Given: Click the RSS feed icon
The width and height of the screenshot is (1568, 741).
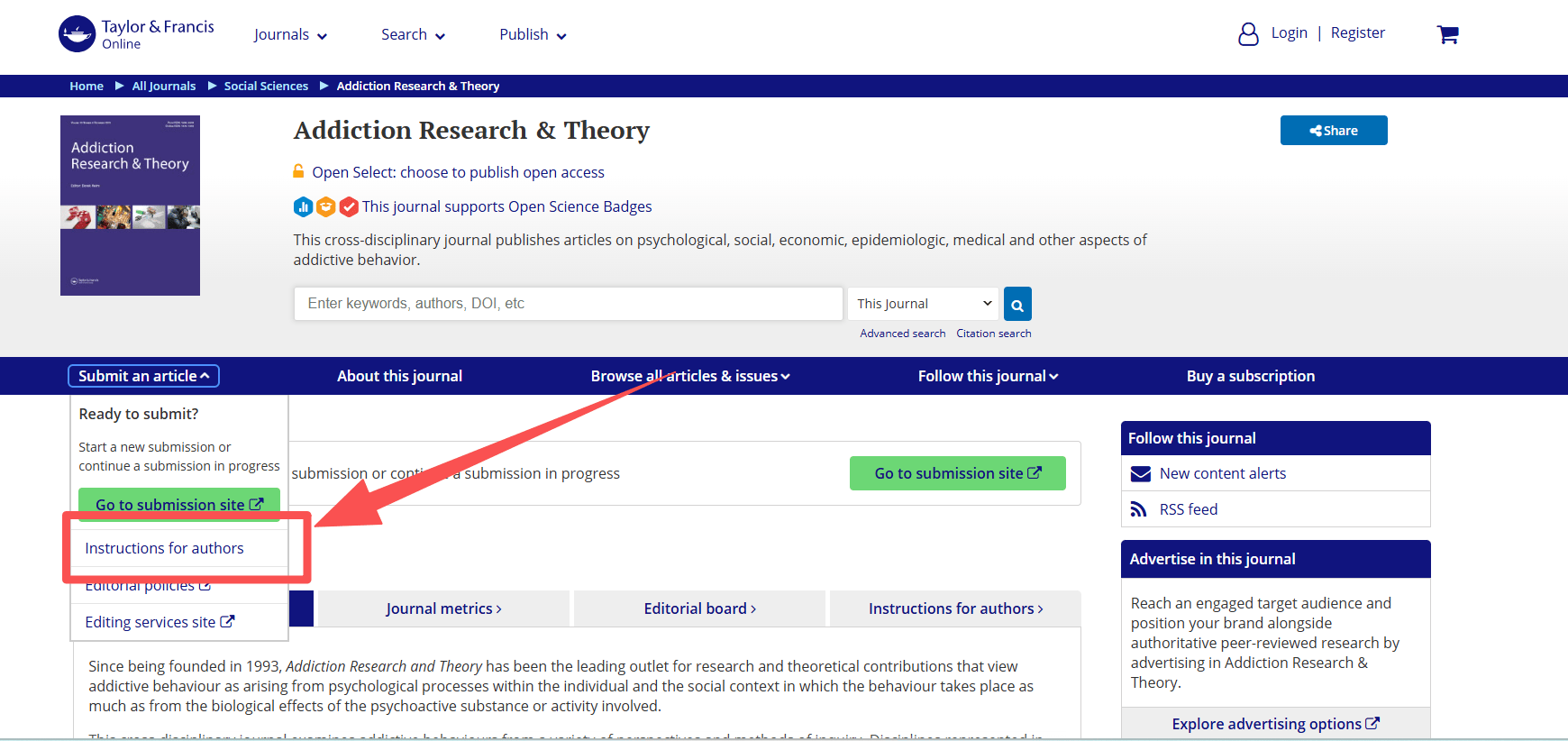Looking at the screenshot, I should coord(1139,509).
